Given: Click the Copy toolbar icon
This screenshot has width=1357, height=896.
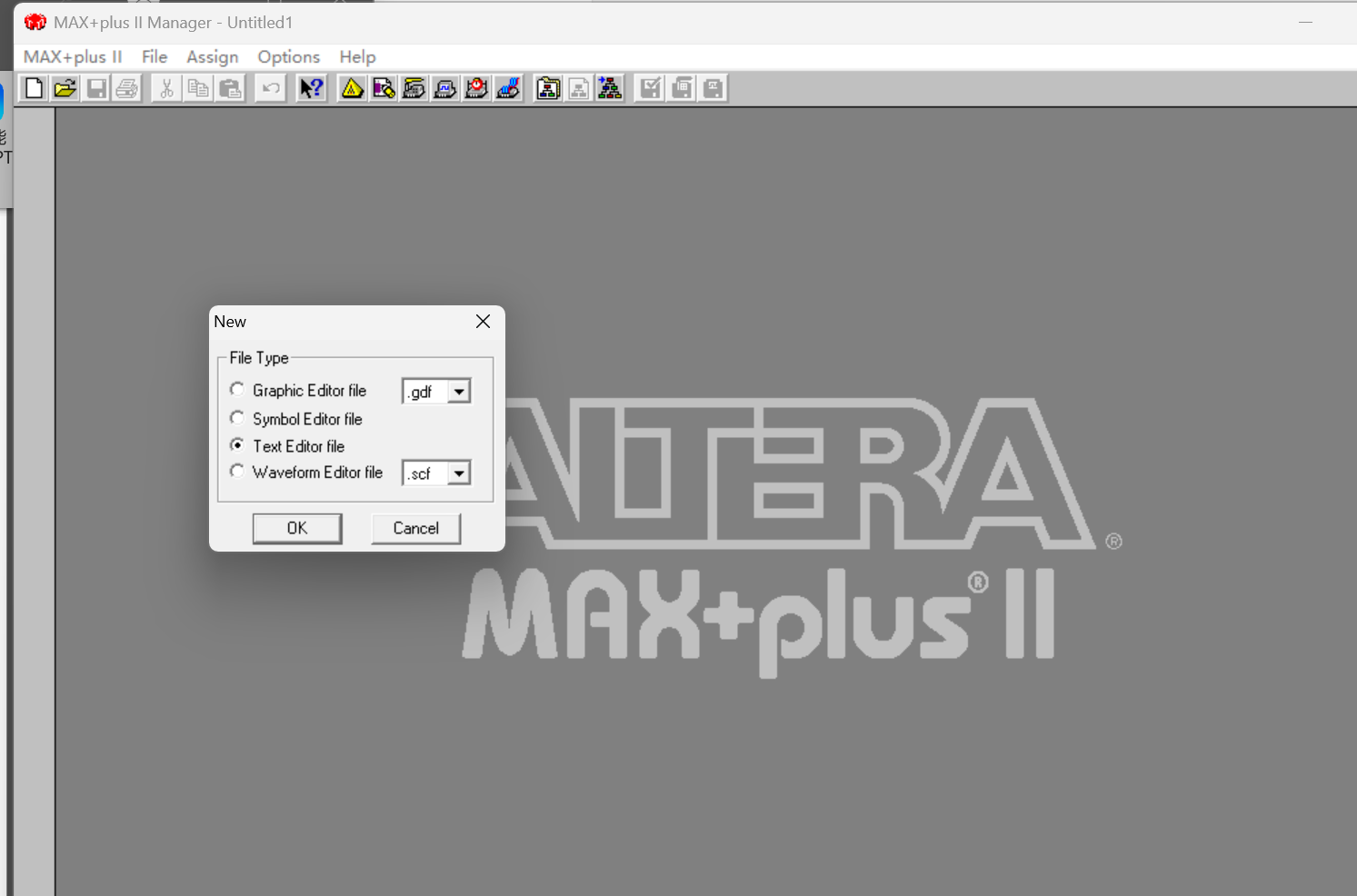Looking at the screenshot, I should pos(197,88).
